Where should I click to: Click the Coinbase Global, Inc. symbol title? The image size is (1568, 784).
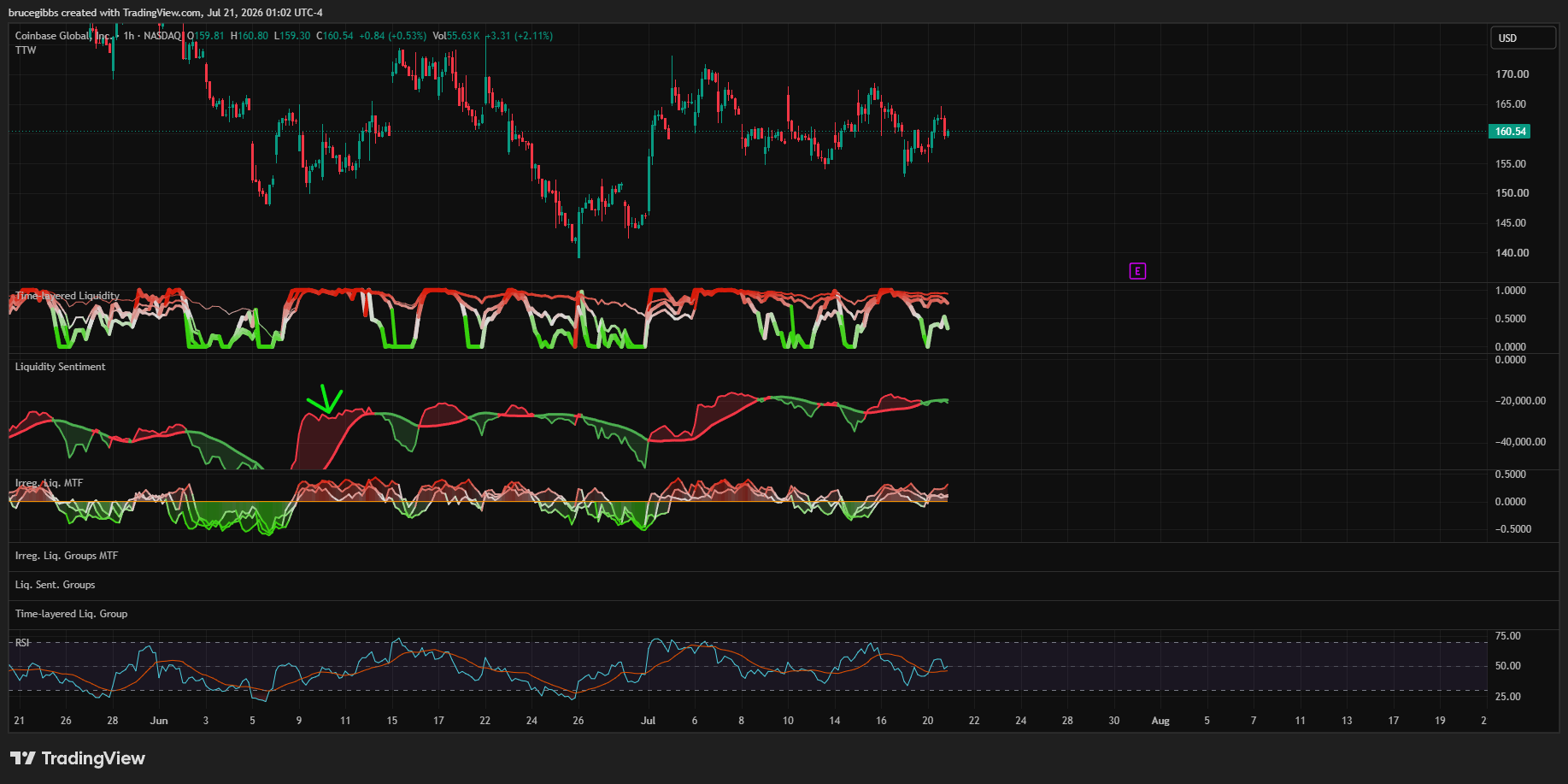(x=63, y=36)
